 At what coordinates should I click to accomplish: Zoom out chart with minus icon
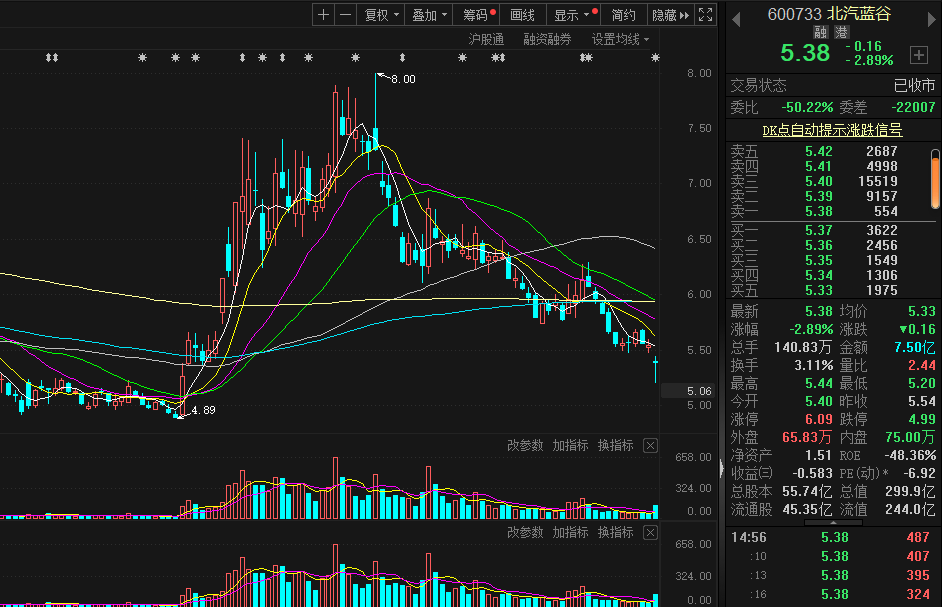(x=345, y=15)
